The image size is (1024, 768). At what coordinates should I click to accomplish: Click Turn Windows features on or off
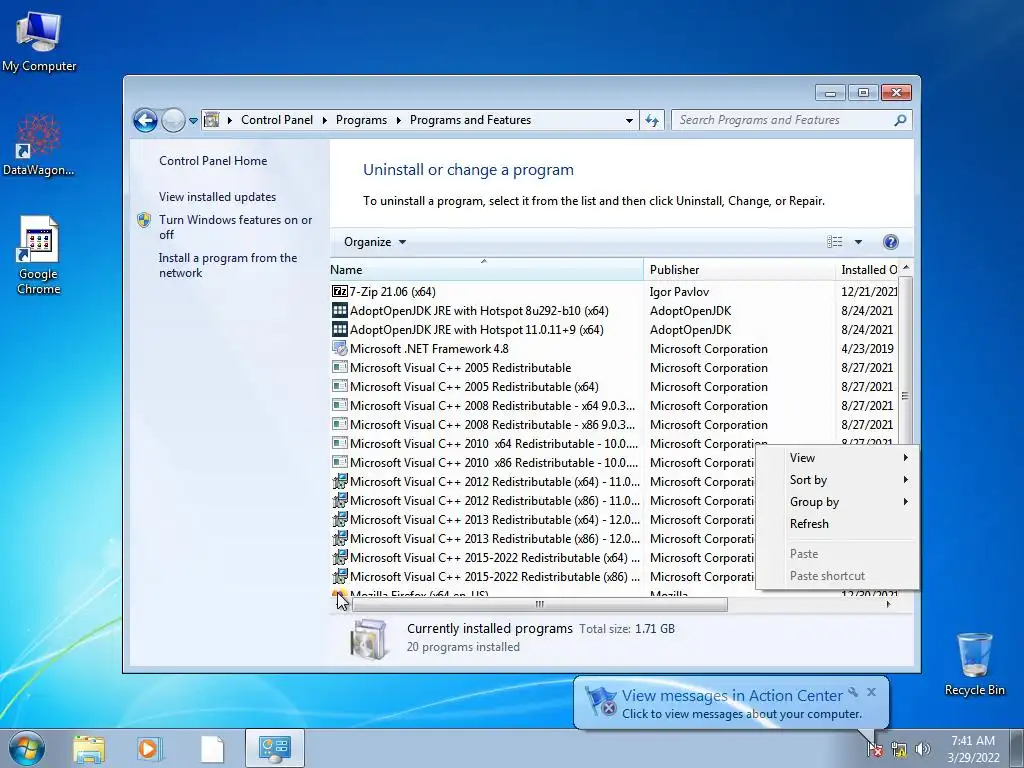236,227
